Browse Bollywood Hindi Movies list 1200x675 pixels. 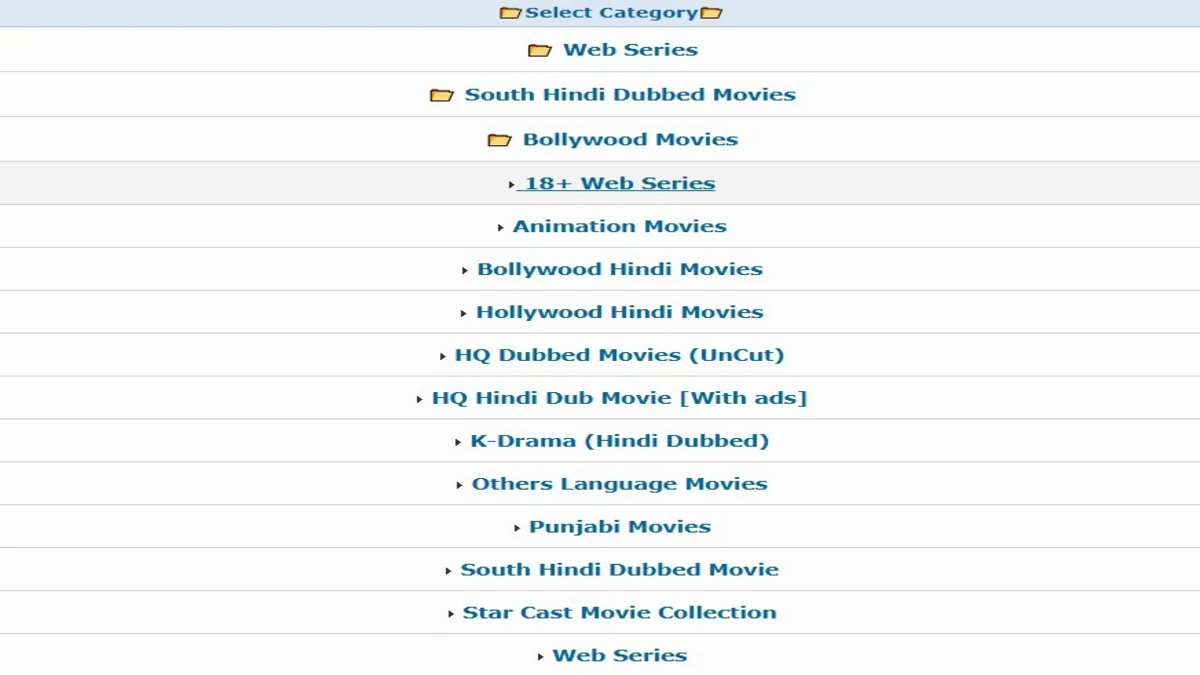pos(619,269)
